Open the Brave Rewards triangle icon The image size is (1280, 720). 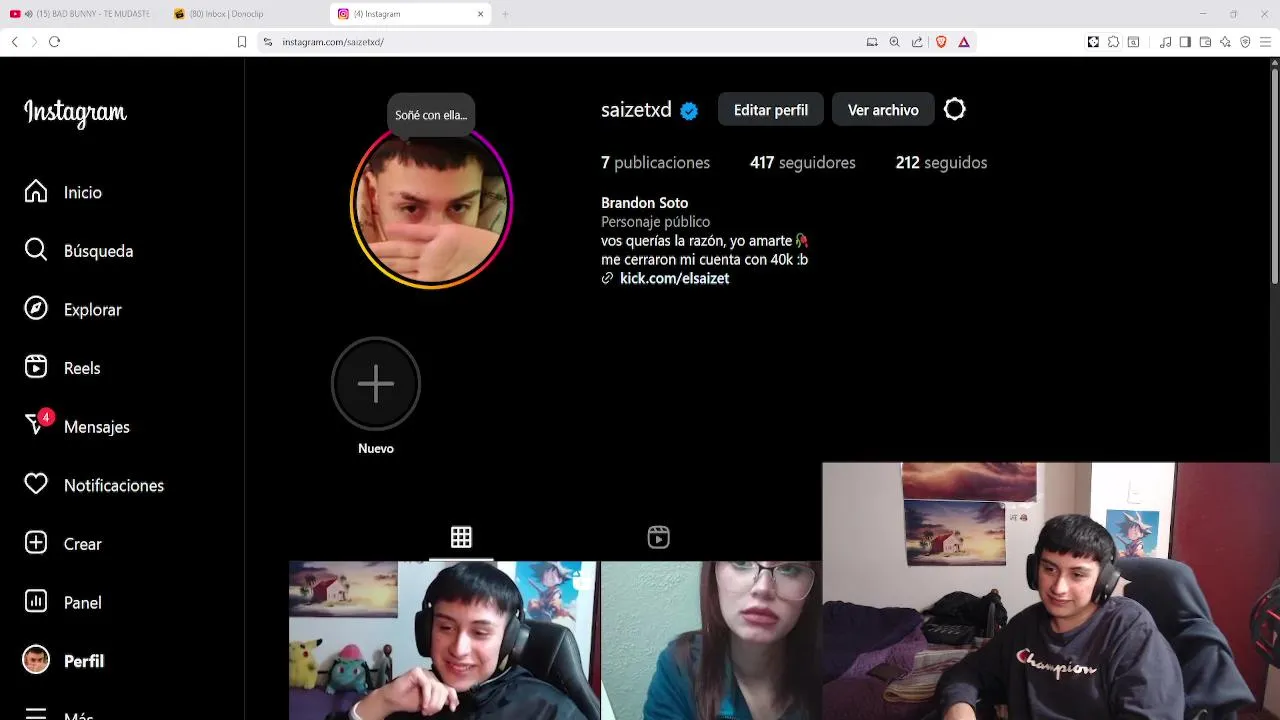[x=964, y=42]
